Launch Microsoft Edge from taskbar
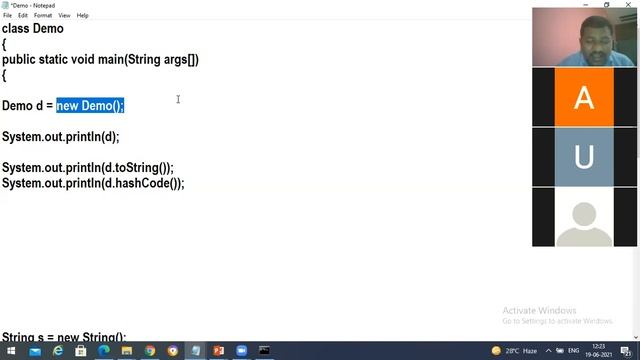 [104, 351]
